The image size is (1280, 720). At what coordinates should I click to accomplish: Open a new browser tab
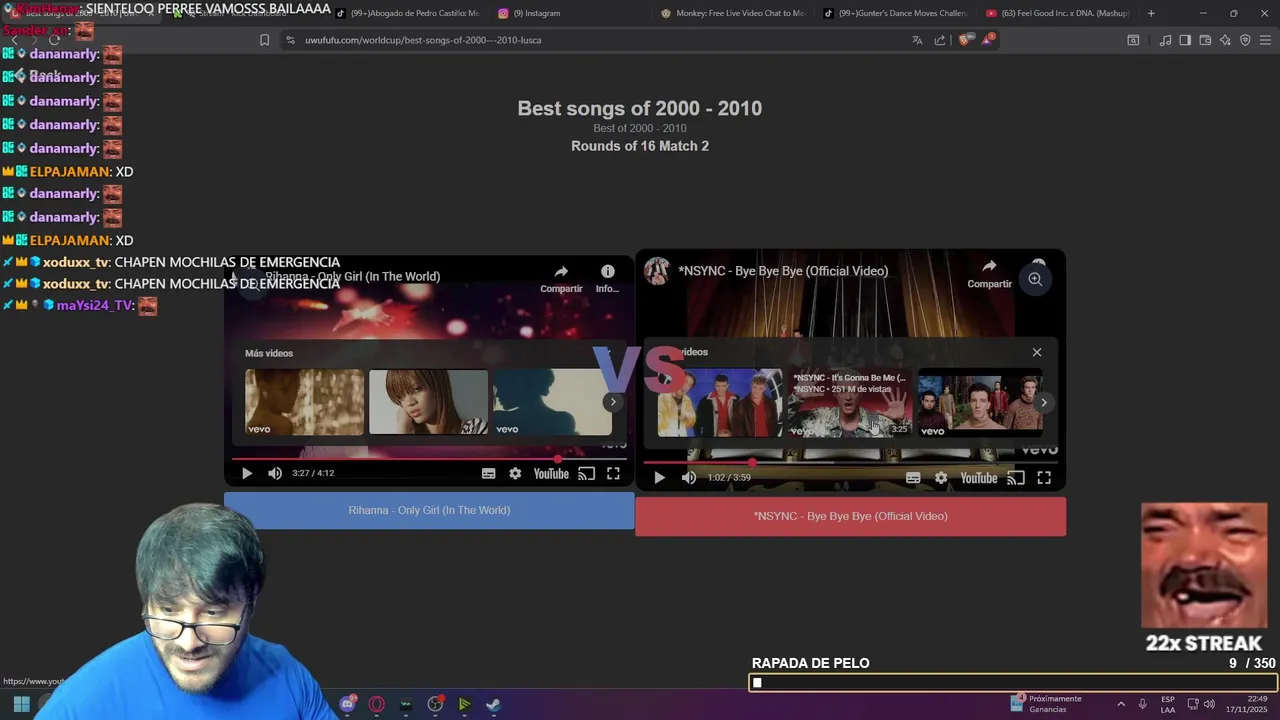pos(1151,13)
